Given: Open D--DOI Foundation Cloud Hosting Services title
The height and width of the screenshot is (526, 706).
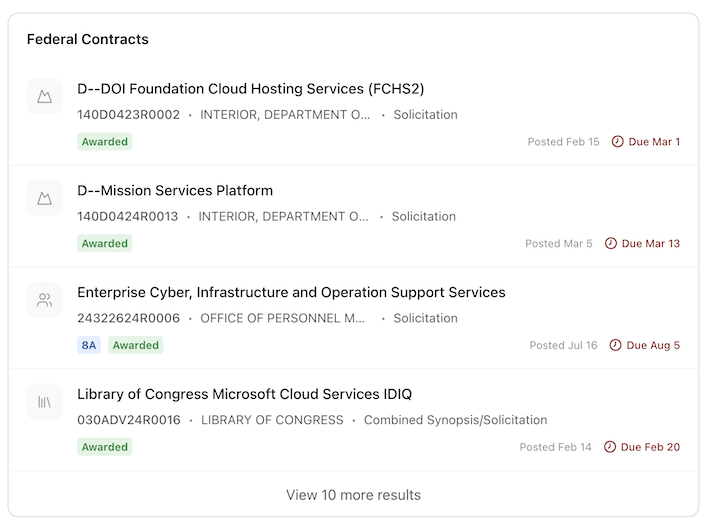Looking at the screenshot, I should (x=251, y=89).
